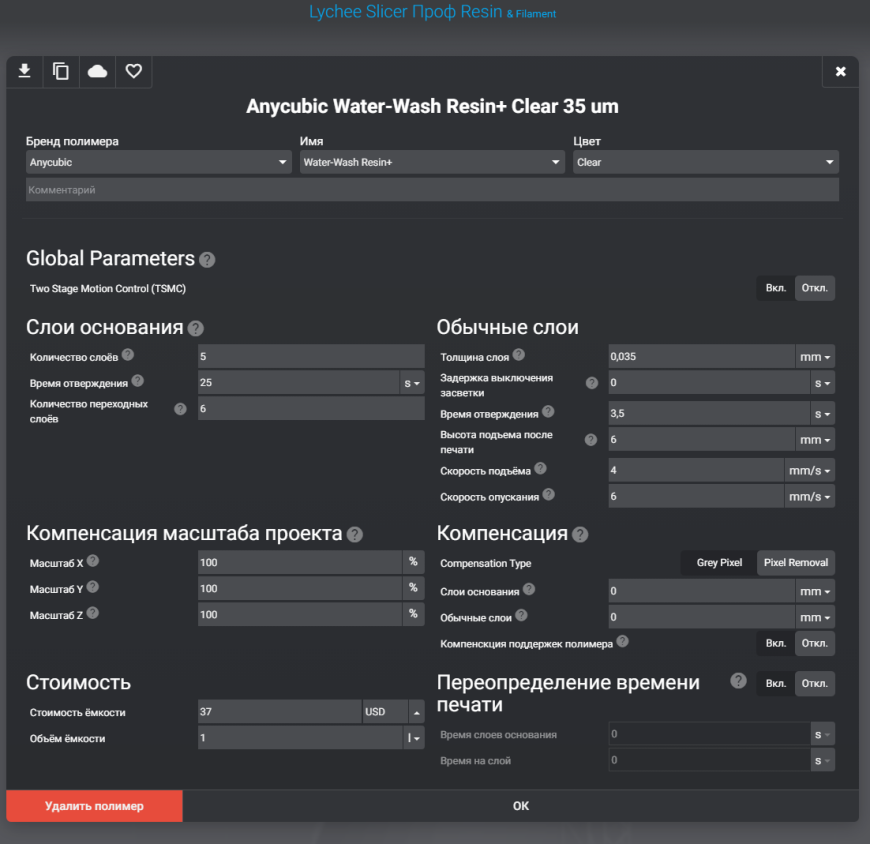Show help for Скорость опускания
870x844 pixels.
tap(549, 494)
